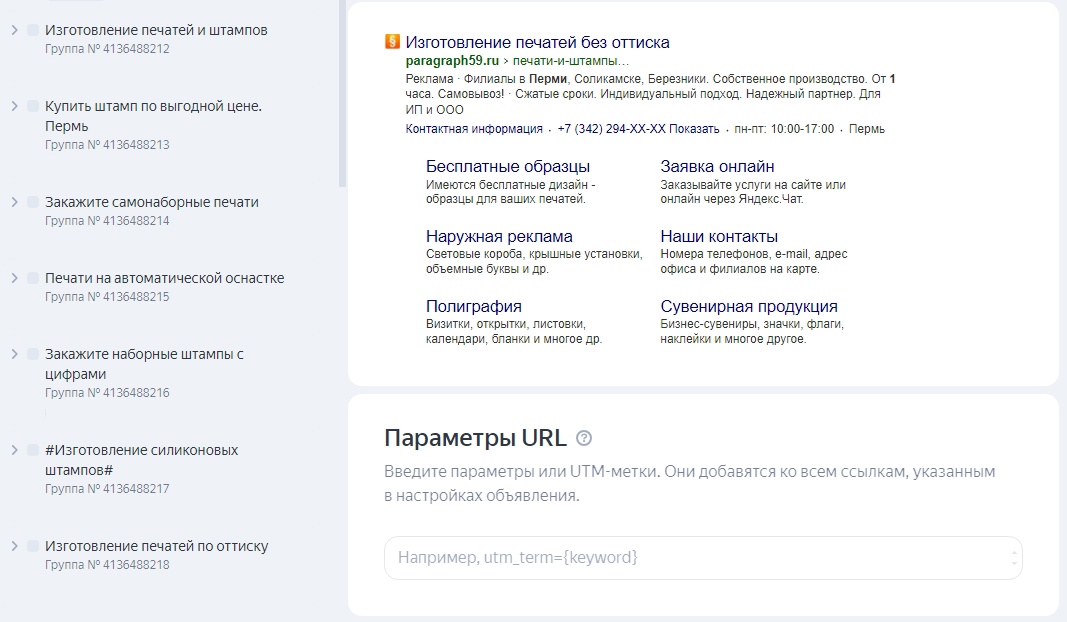Select the Закажите самонаборные печати group checkbox
Screen dimensions: 1067x622
(x=33, y=202)
